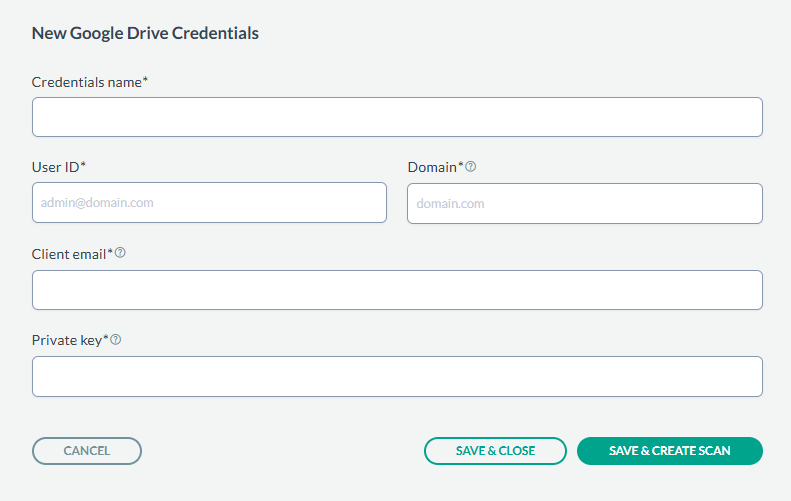Click the Private key info icon
The width and height of the screenshot is (791, 501).
(116, 340)
